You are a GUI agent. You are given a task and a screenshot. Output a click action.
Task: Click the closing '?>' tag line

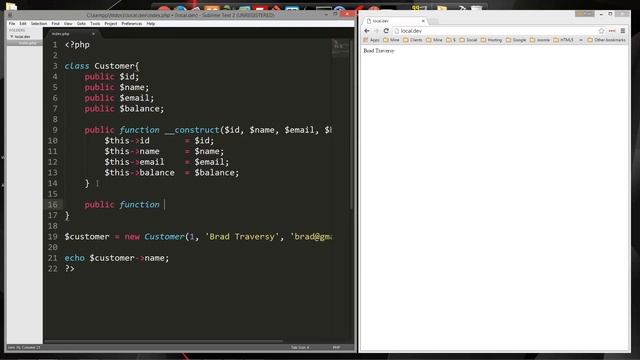69,269
